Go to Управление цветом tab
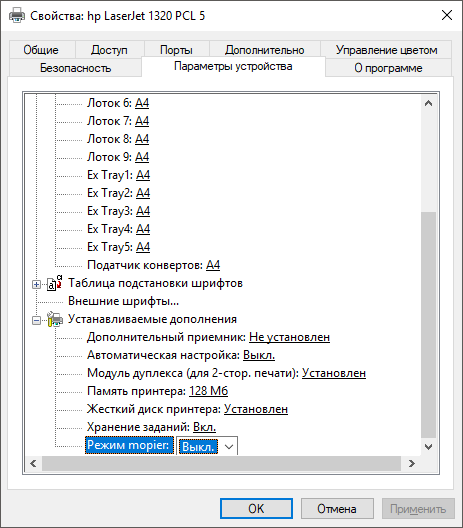The width and height of the screenshot is (463, 528). coord(386,50)
